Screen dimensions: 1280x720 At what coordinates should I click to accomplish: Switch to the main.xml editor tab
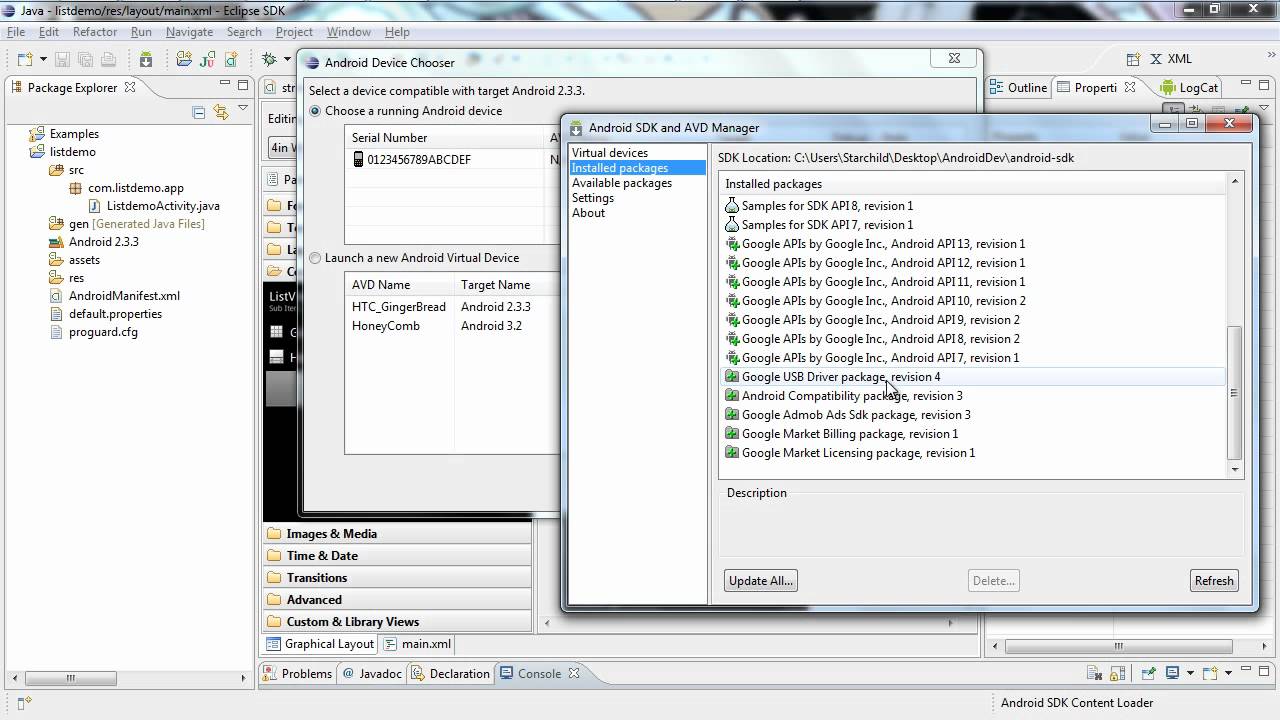point(418,644)
